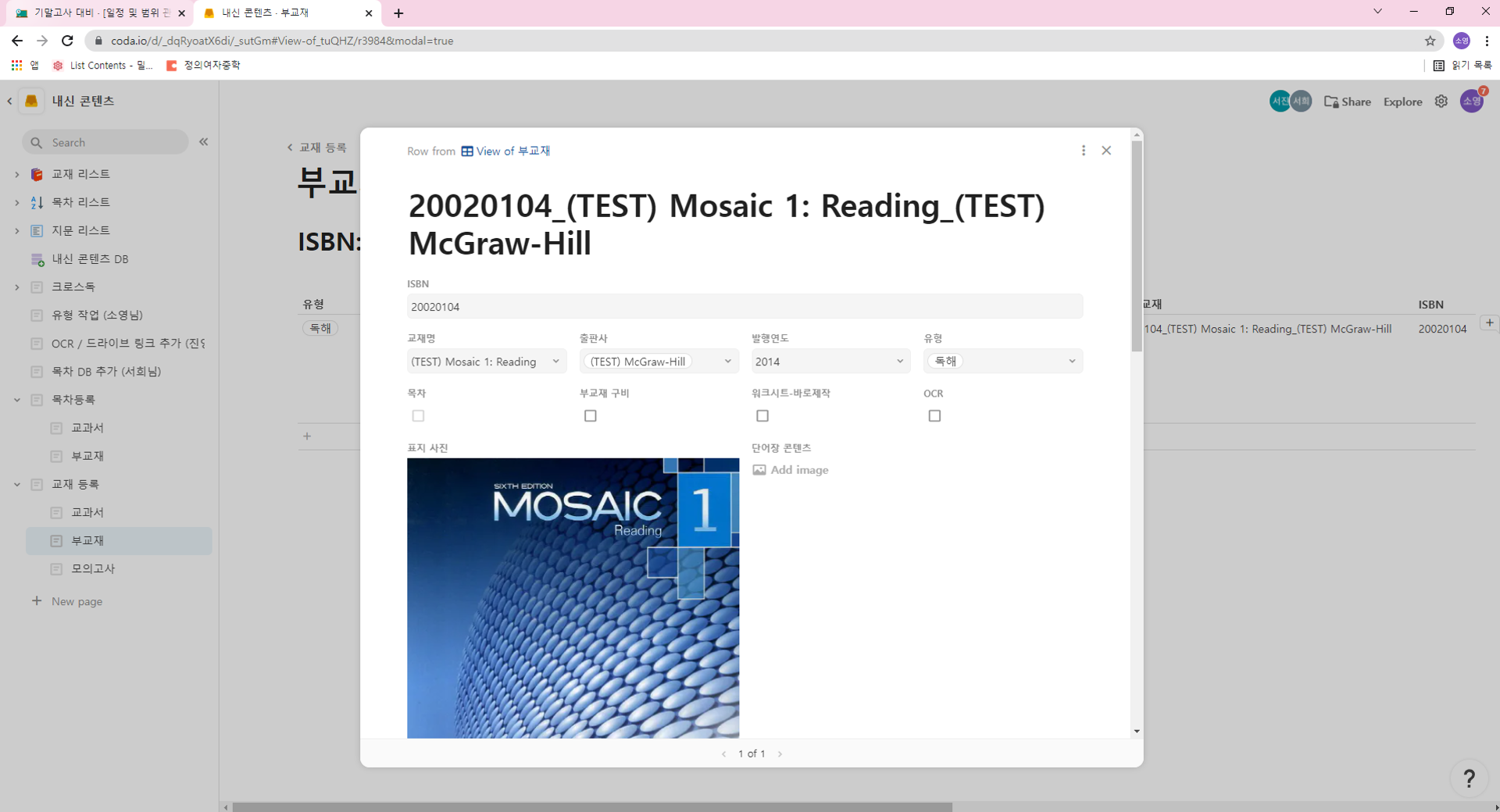
Task: Add a new row with the plus icon
Action: coord(307,436)
